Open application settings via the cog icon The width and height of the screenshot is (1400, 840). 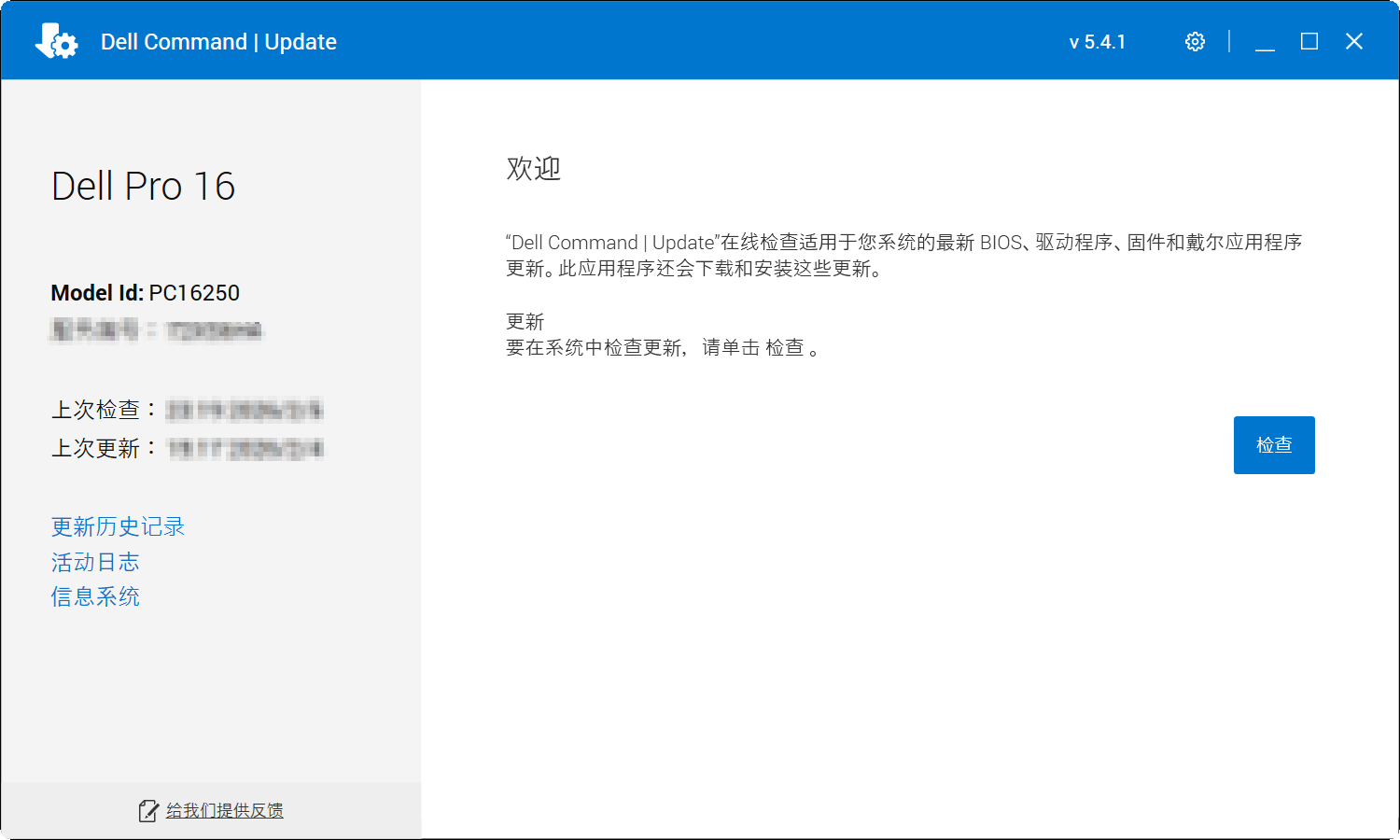[x=1195, y=40]
